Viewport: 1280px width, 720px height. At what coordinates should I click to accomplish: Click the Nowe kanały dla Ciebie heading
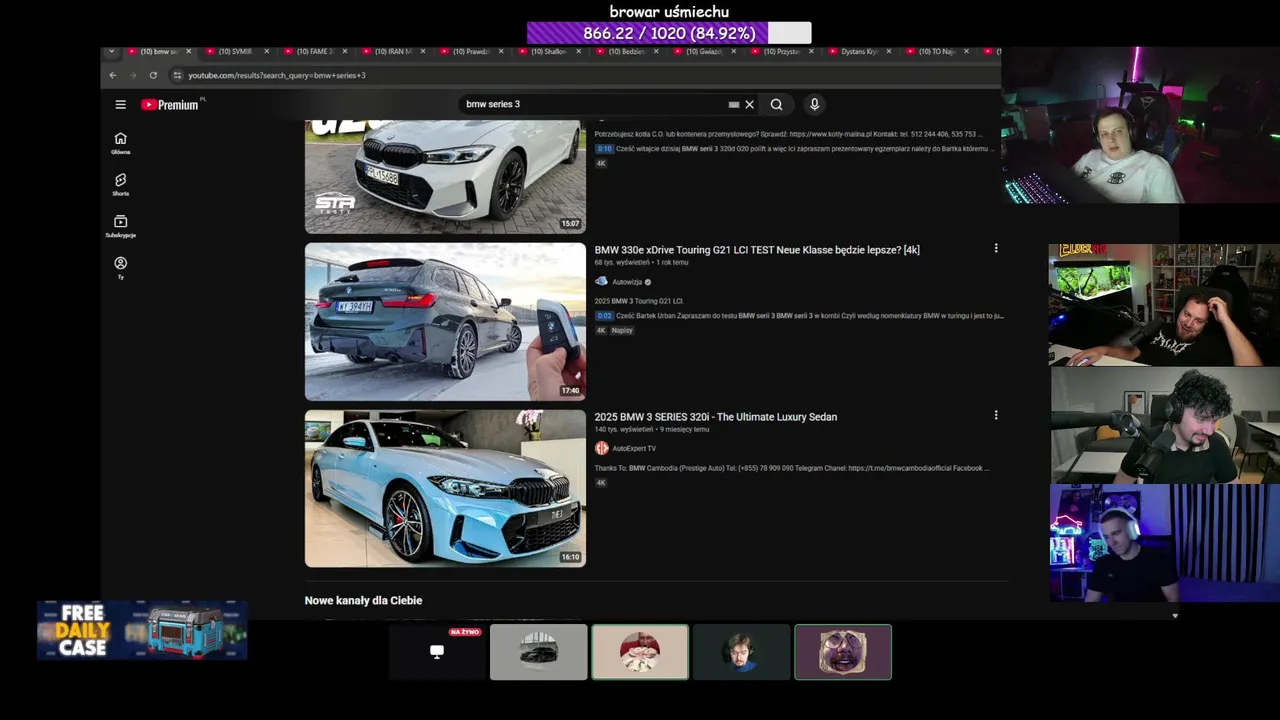[x=363, y=600]
